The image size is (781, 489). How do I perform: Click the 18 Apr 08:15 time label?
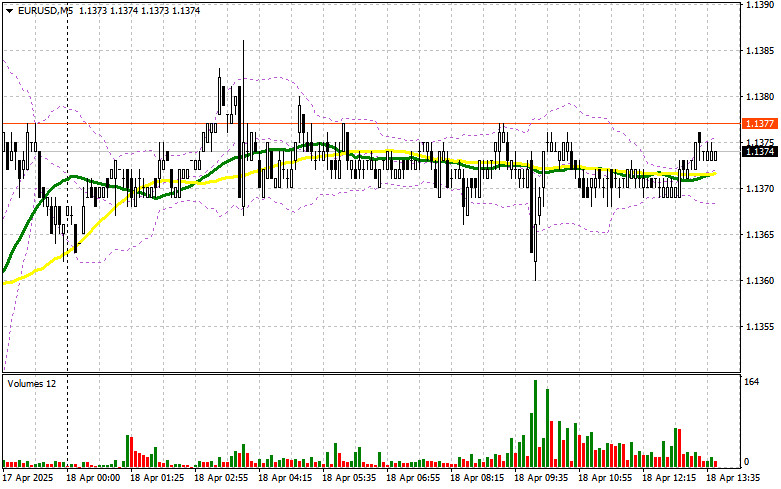coord(477,478)
